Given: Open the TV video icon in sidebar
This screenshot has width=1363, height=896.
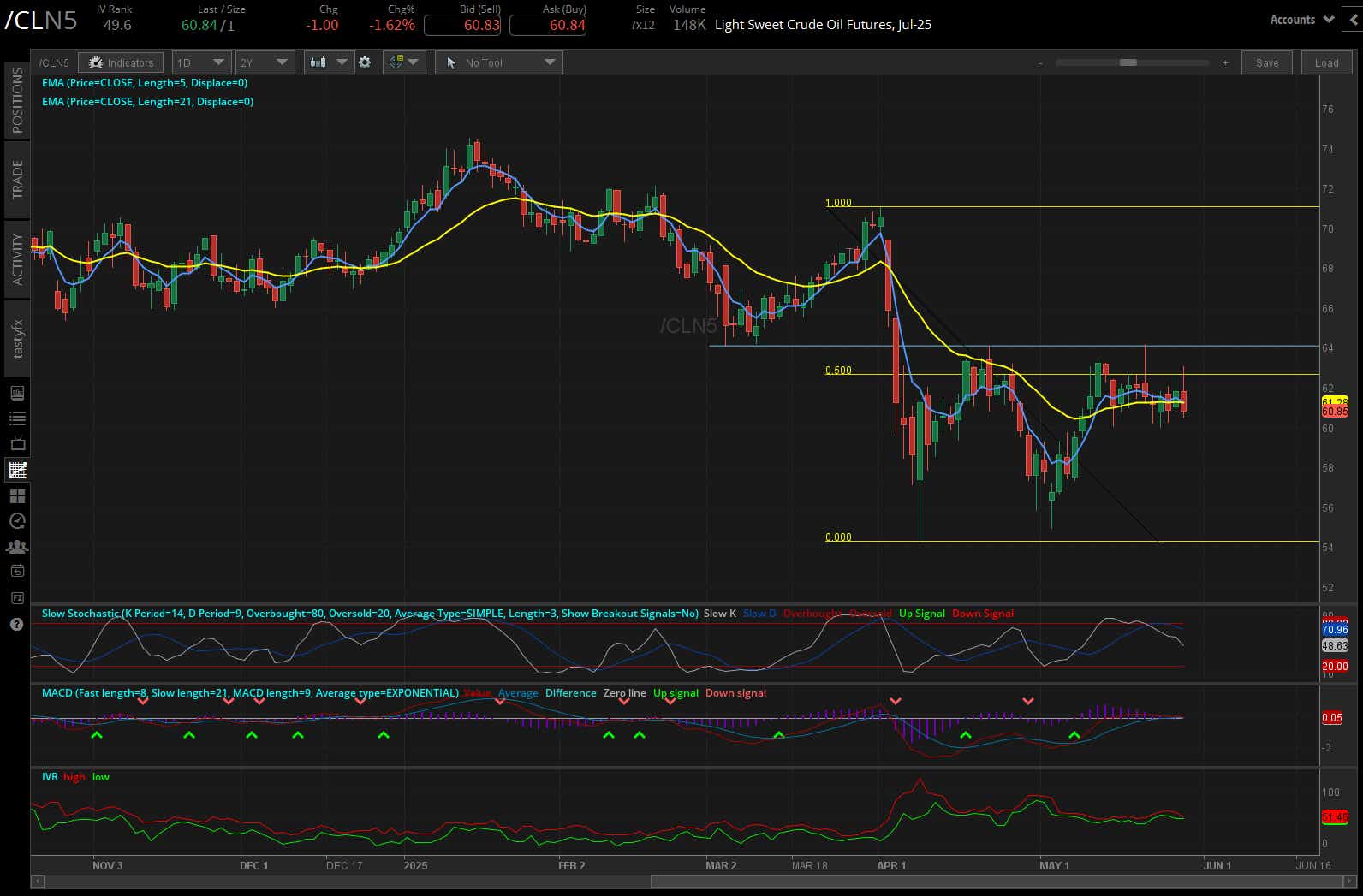Looking at the screenshot, I should point(17,444).
